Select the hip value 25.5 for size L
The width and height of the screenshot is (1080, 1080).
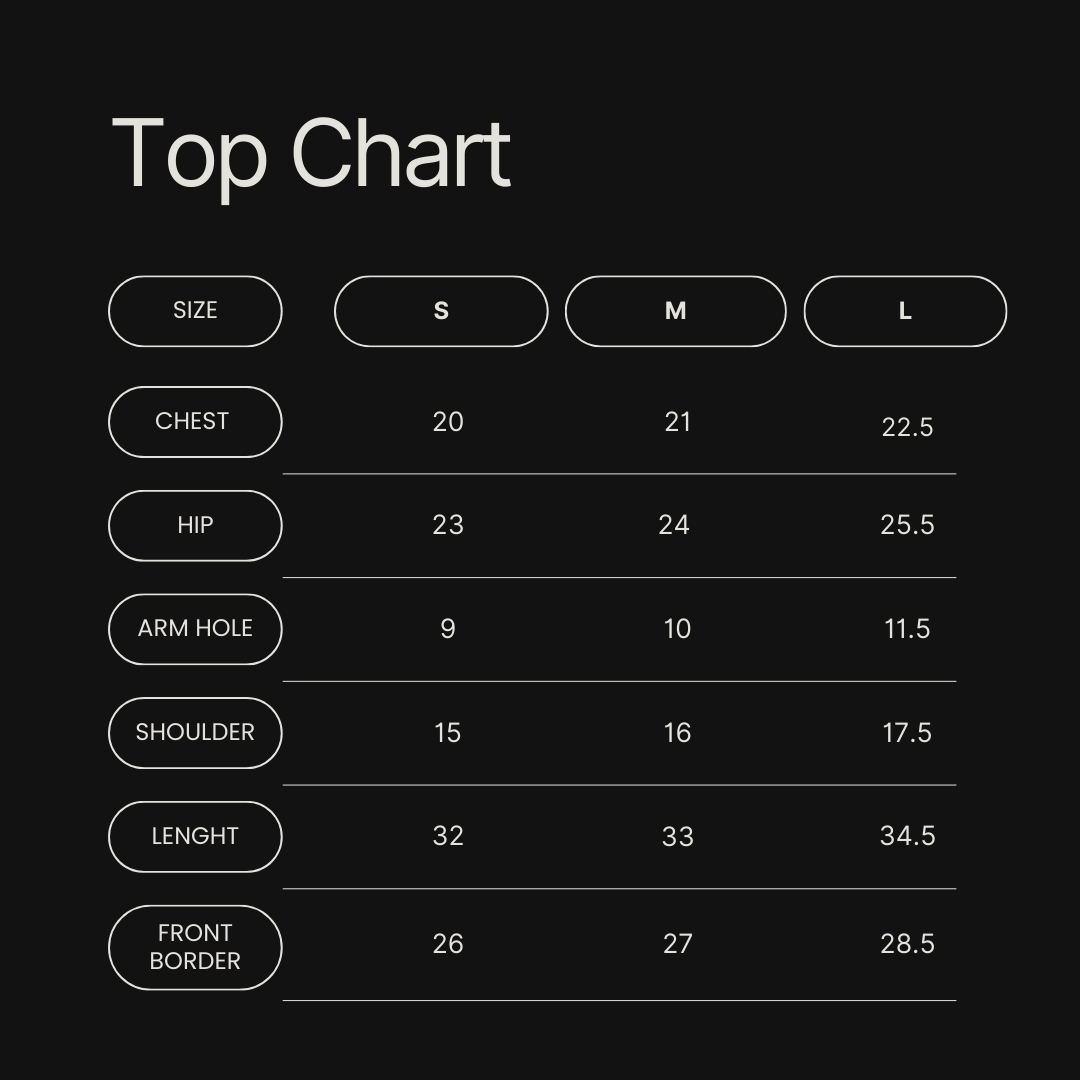[x=907, y=526]
